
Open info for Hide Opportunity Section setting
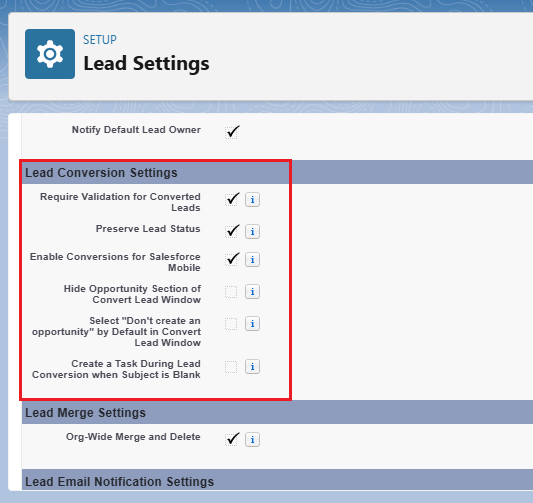pos(252,292)
